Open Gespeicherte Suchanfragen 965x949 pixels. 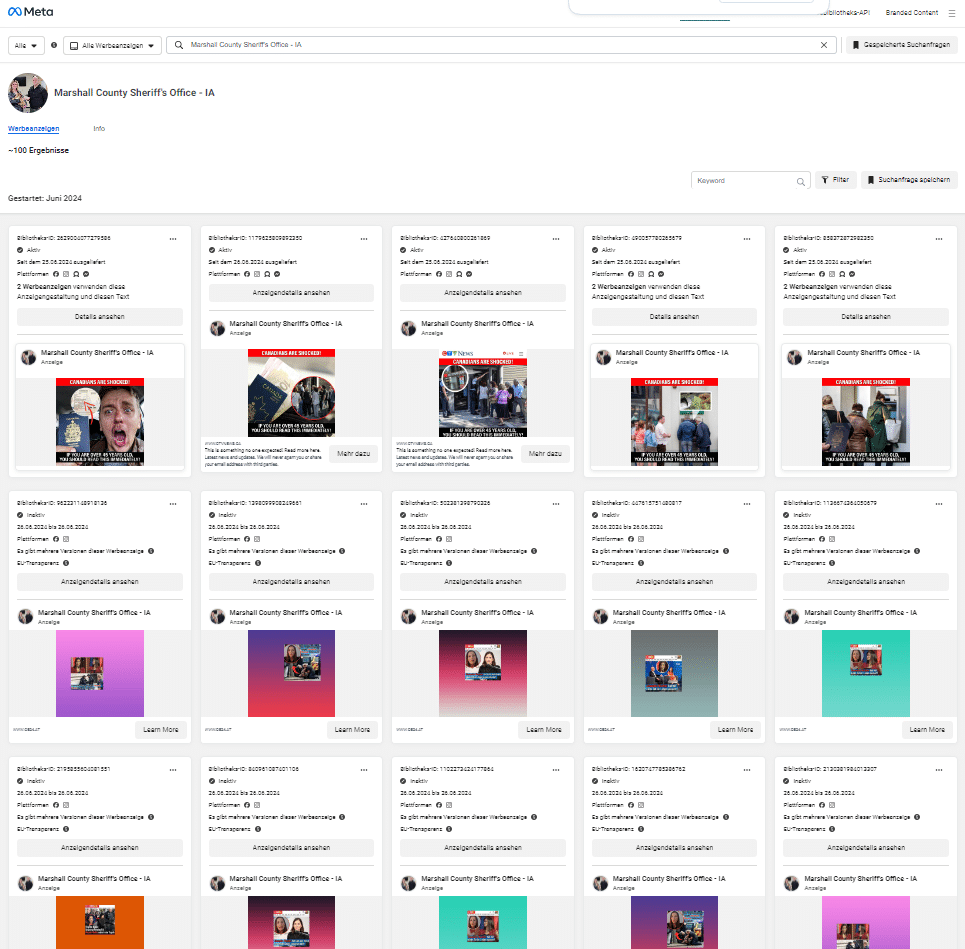tap(902, 45)
